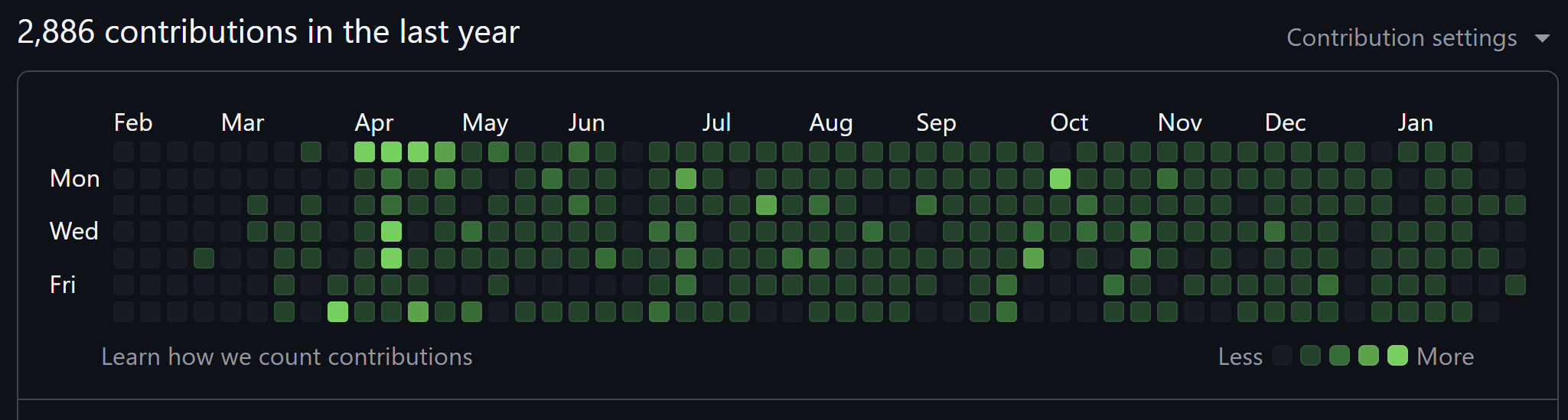
Task: Select the second-level dark green legend swatch
Action: point(1310,355)
